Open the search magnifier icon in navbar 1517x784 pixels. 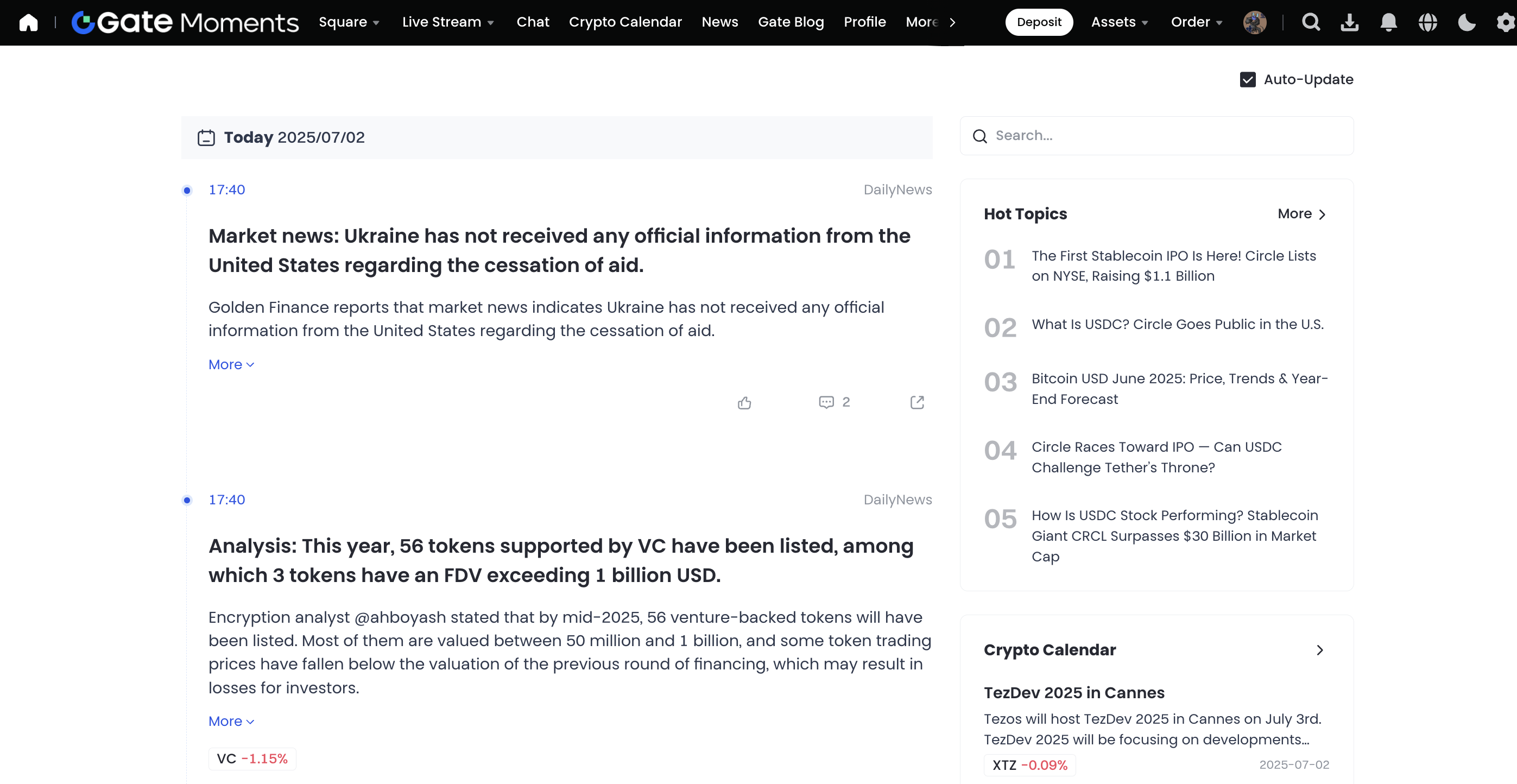pos(1310,22)
